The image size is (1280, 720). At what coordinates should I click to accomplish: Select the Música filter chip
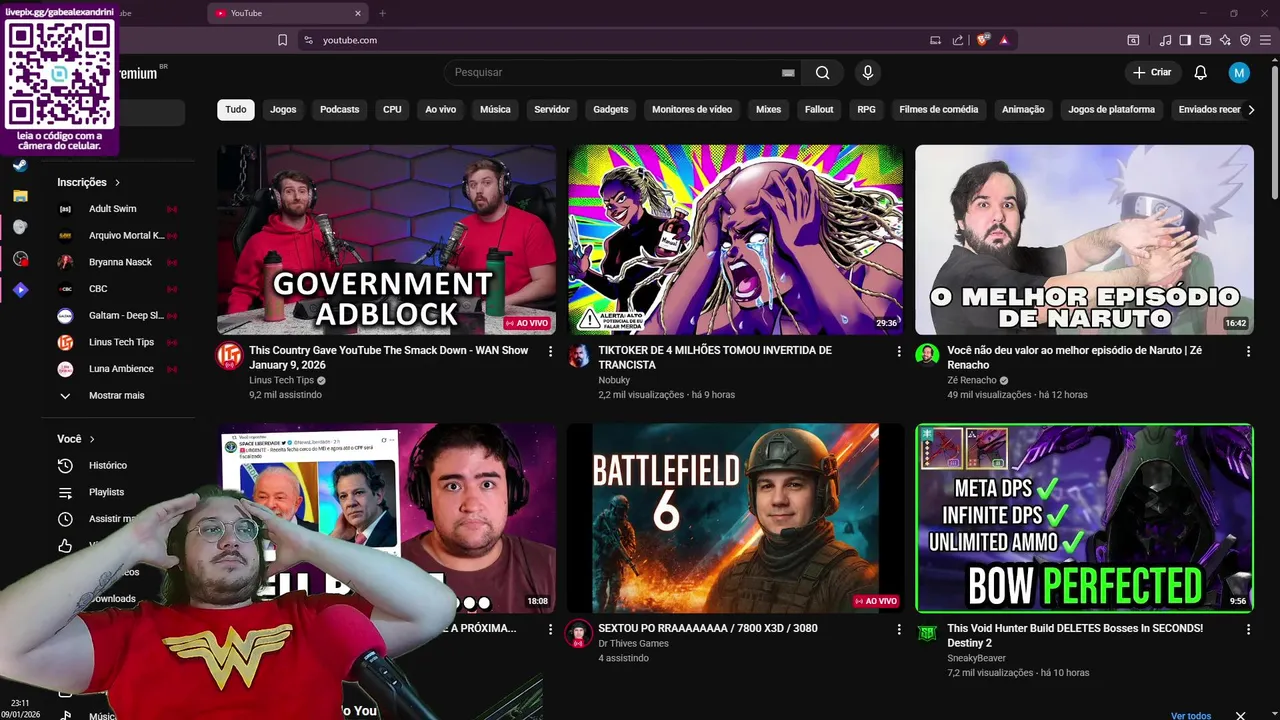coord(495,109)
